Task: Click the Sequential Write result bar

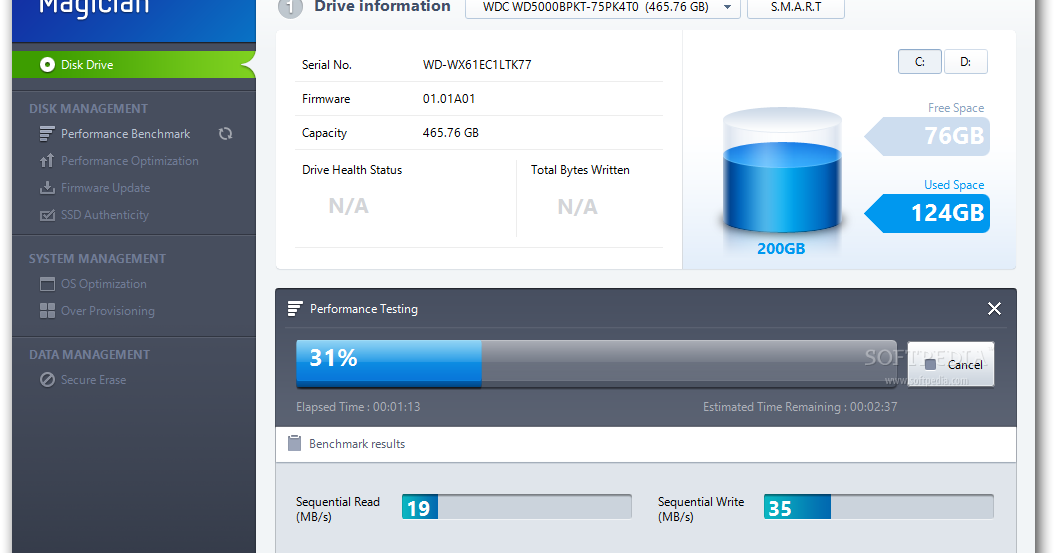Action: pyautogui.click(x=879, y=507)
